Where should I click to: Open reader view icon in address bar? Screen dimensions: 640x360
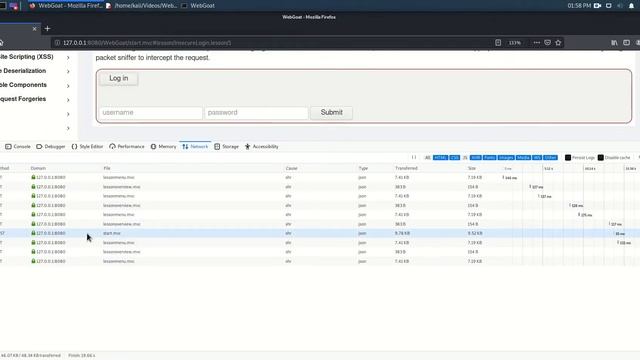coord(498,42)
